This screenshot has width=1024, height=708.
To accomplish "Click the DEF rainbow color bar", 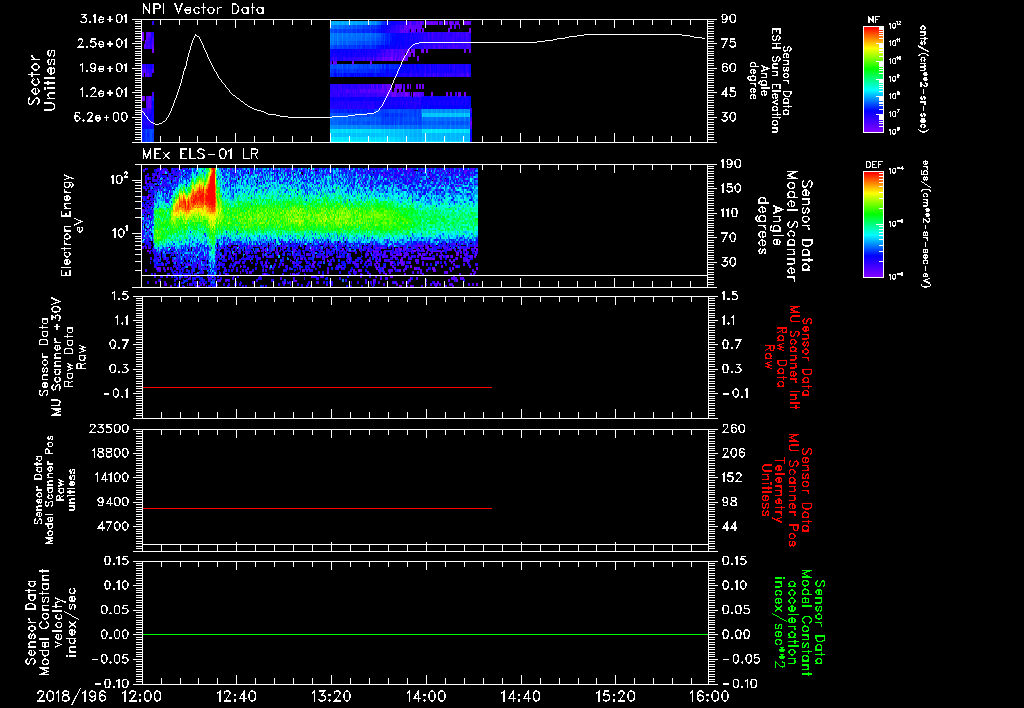I will (874, 224).
